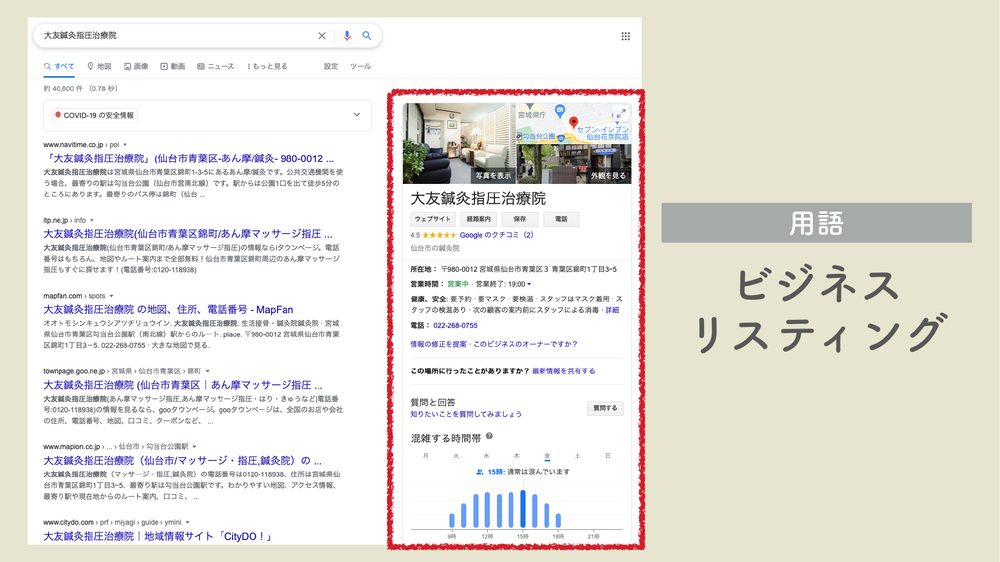Switch to the 動画 tab
1000x562 pixels.
173,66
